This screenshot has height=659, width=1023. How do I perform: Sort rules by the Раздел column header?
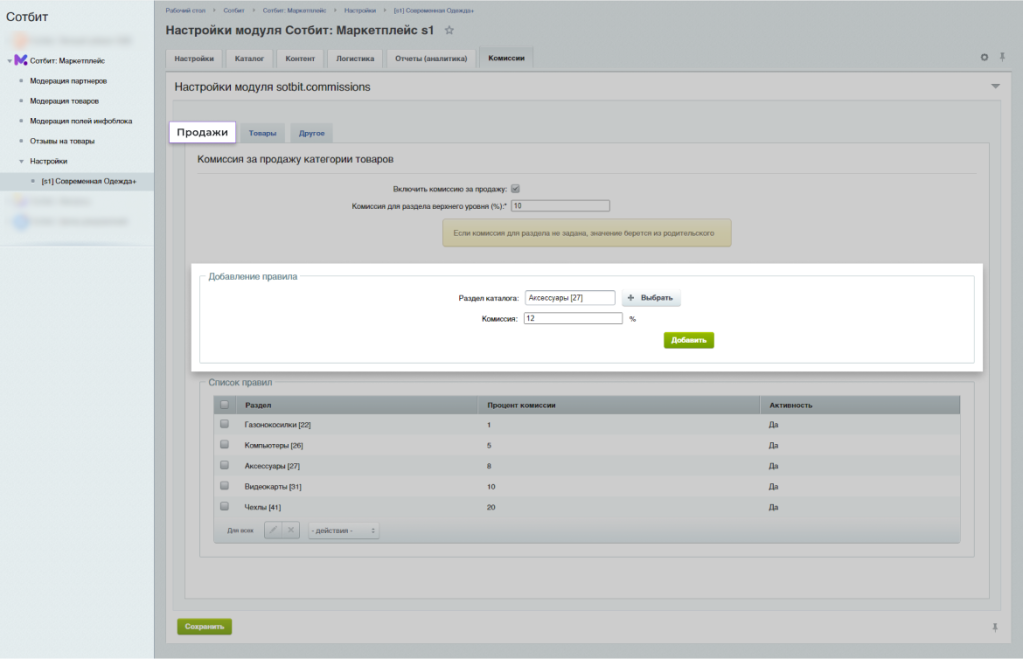258,405
